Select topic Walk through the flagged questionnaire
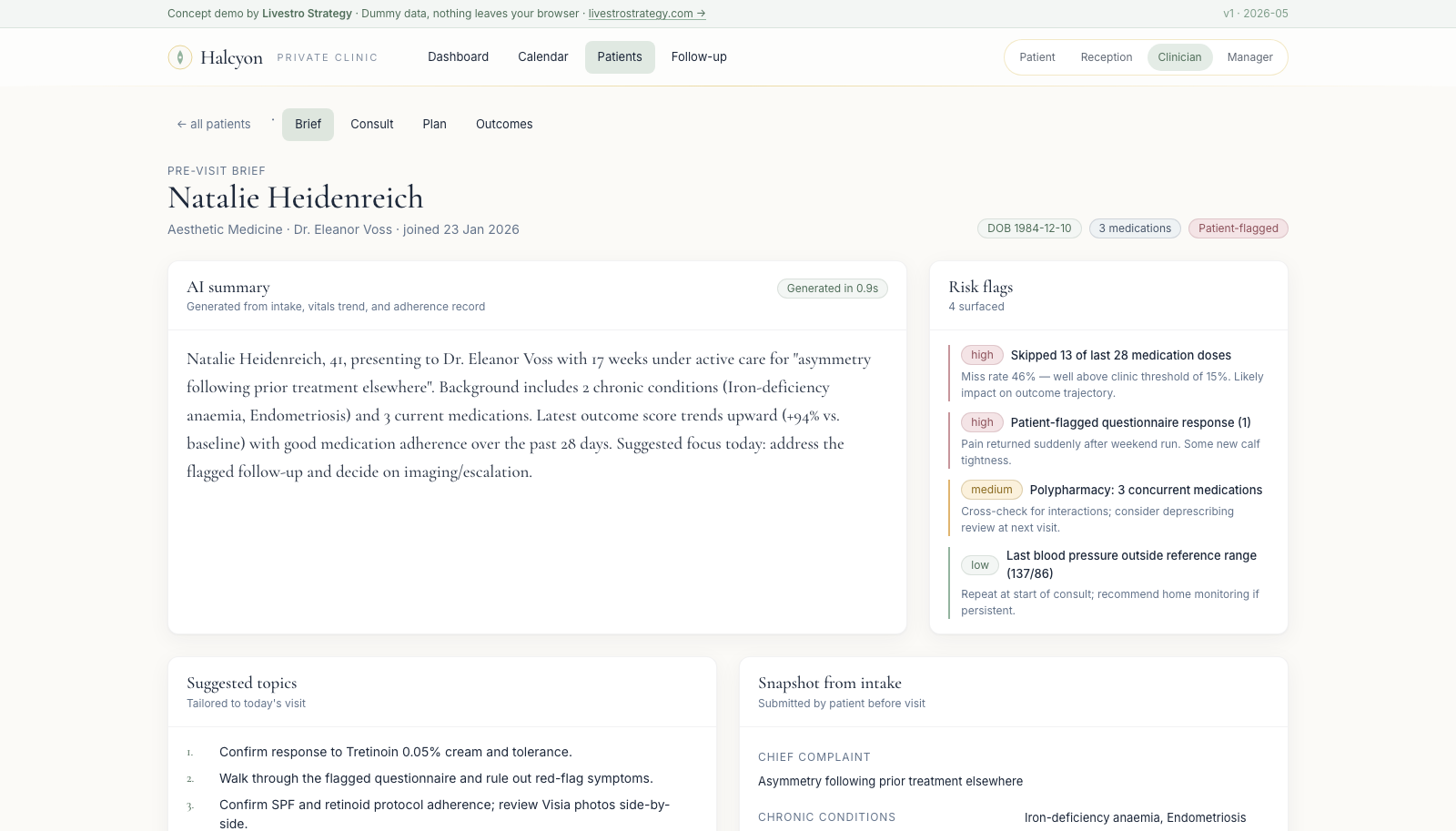1456x831 pixels. click(x=436, y=778)
